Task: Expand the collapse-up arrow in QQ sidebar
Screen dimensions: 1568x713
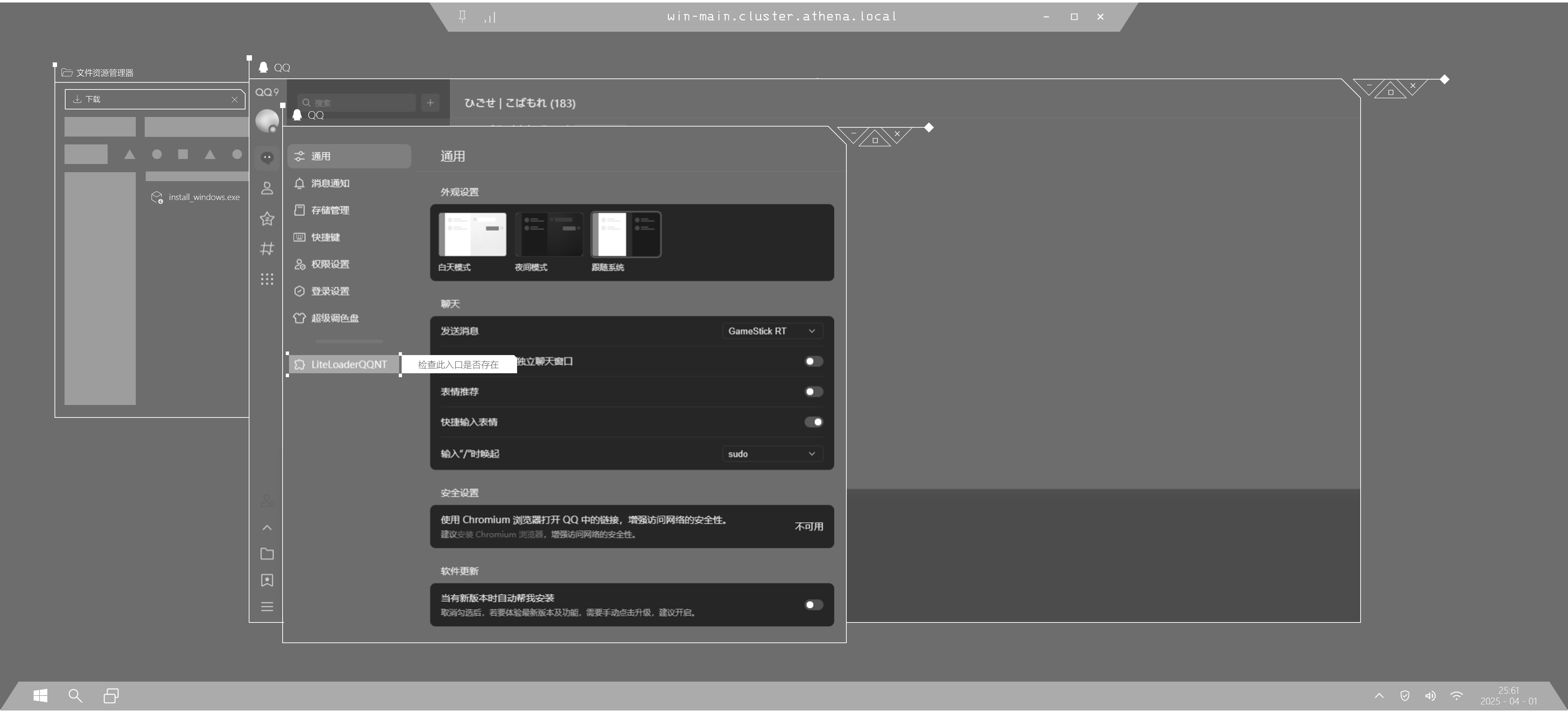Action: (x=267, y=528)
